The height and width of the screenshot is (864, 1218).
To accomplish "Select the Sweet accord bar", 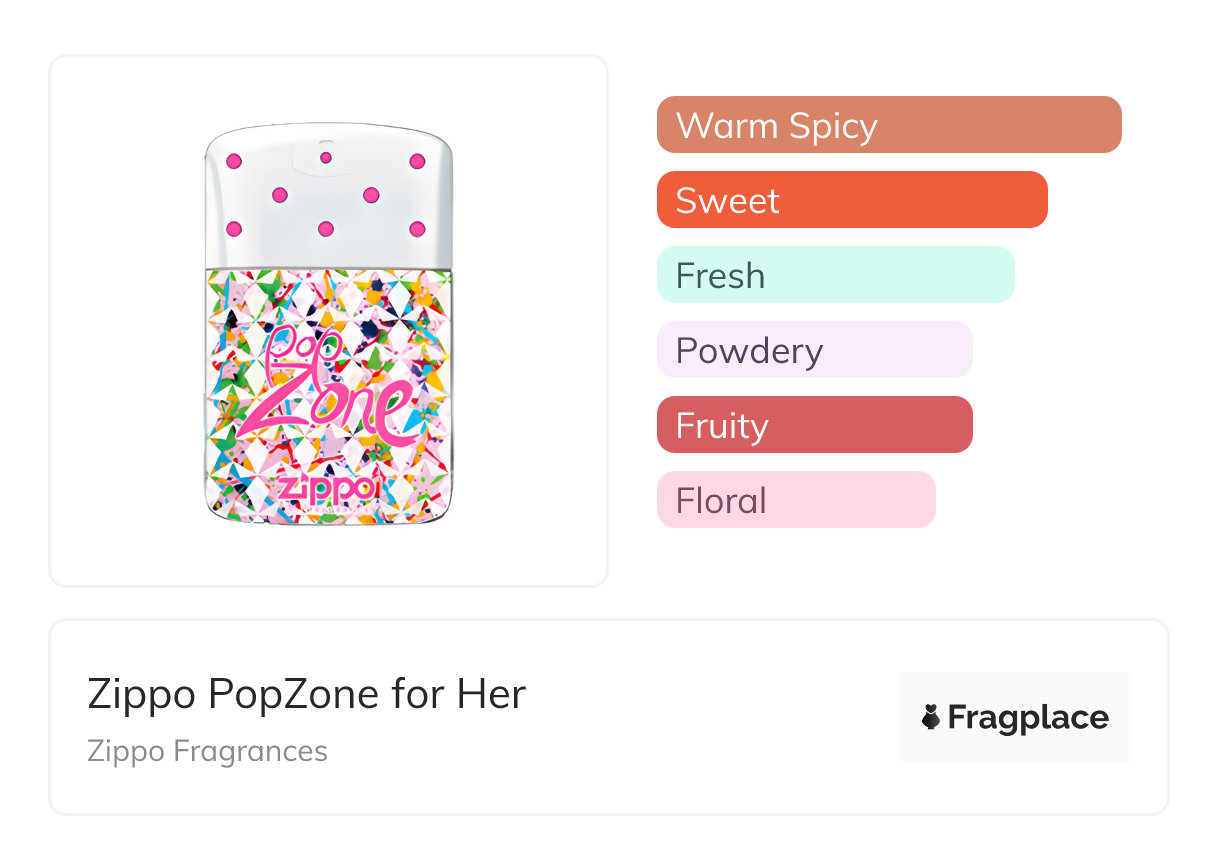I will 851,200.
